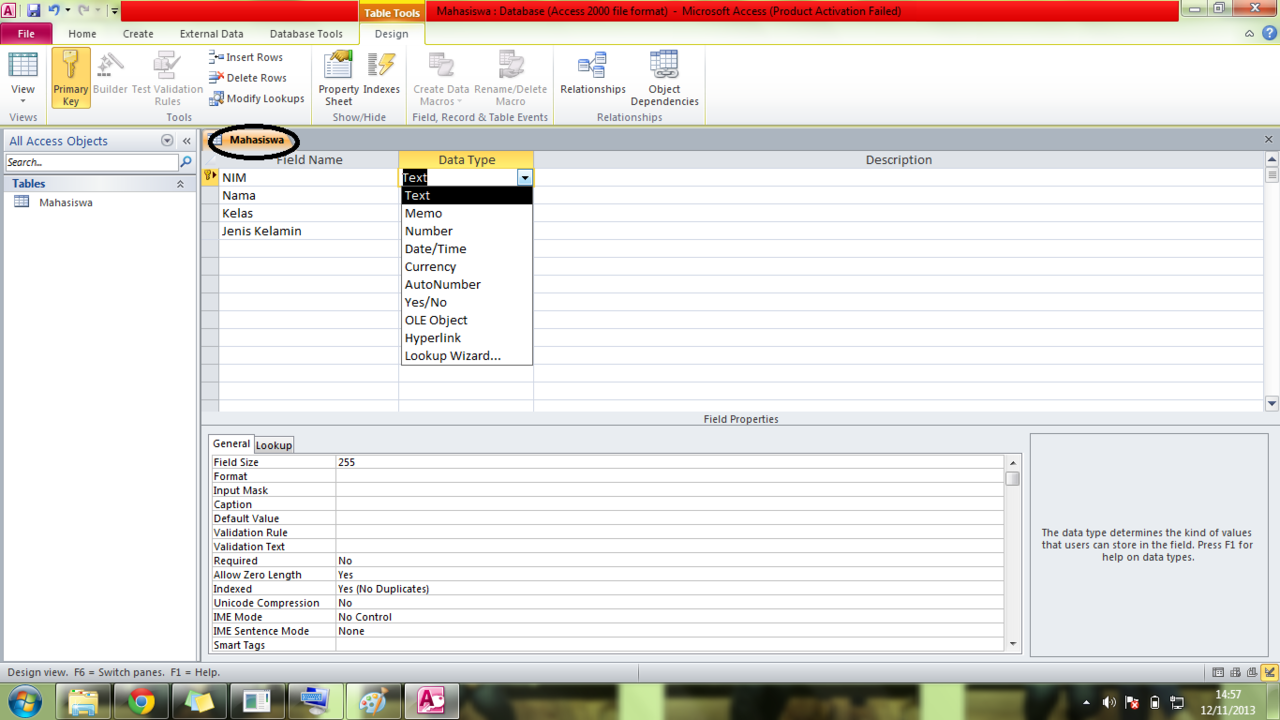Toggle the Primary Key button

[70, 78]
